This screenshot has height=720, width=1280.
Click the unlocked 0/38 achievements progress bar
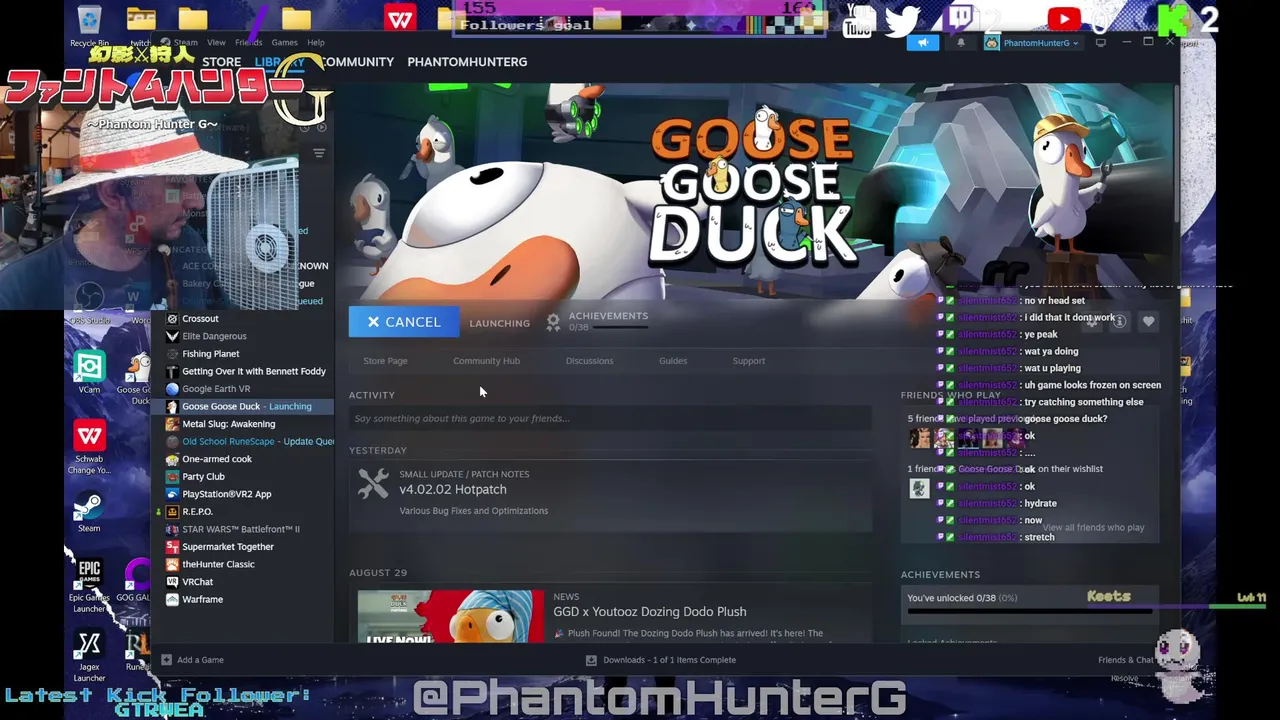(x=1030, y=609)
